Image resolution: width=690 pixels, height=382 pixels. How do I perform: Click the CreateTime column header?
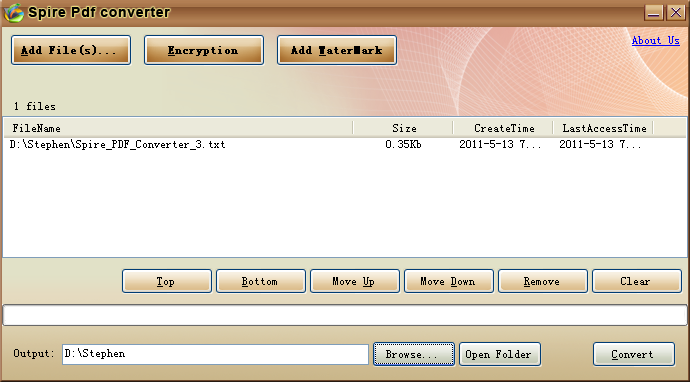tap(503, 128)
